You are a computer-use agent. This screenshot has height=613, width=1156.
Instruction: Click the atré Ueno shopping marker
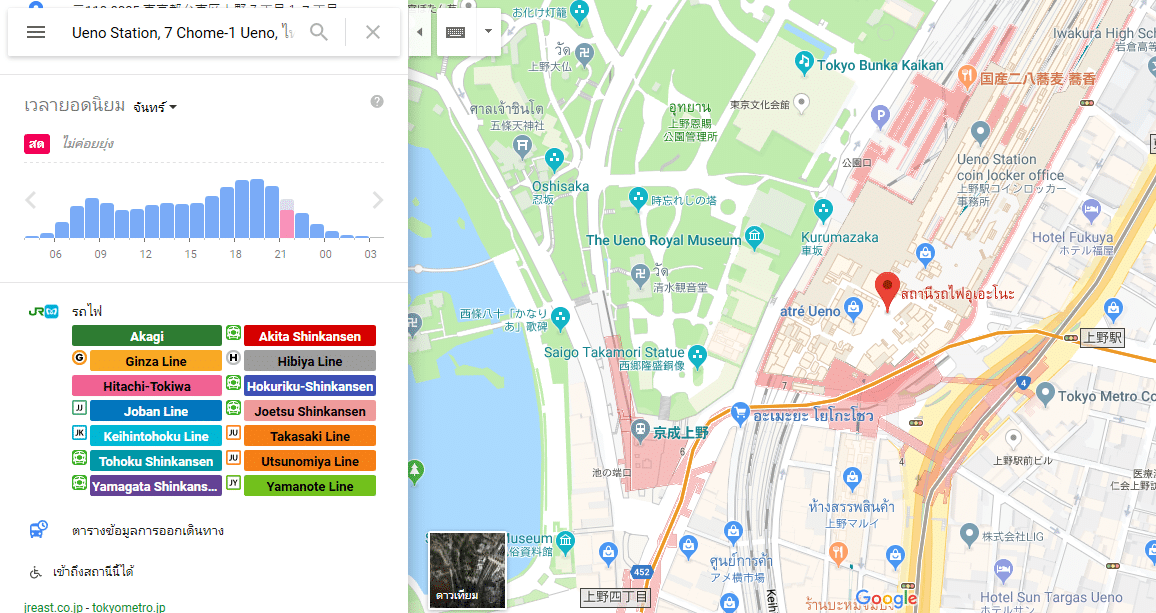[853, 308]
